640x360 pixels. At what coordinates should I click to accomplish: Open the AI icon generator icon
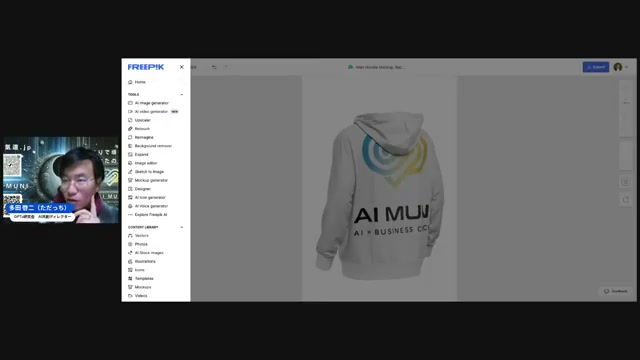130,197
